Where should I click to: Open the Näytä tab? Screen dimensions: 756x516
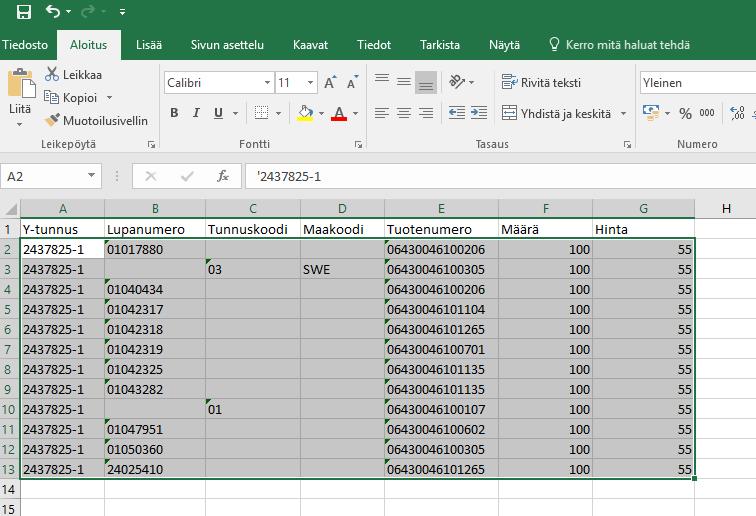[504, 45]
